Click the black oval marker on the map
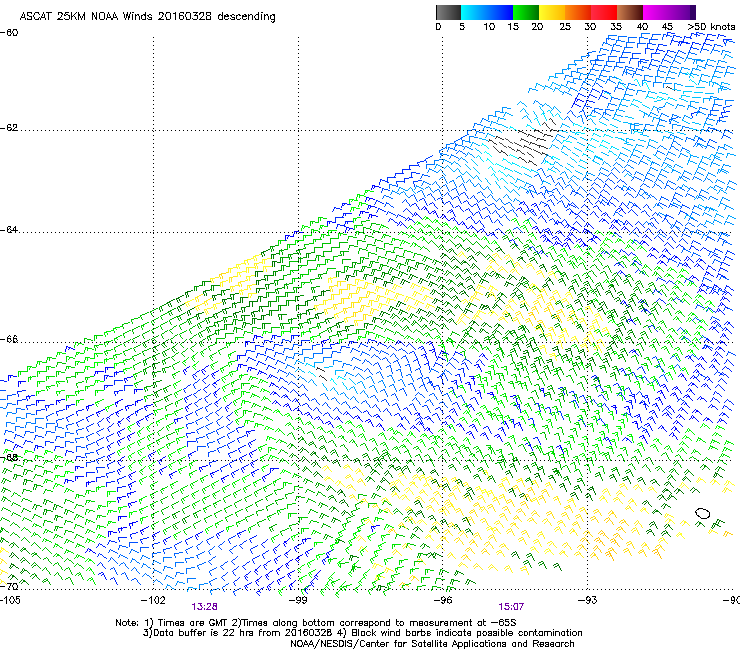The image size is (740, 650). click(x=702, y=514)
